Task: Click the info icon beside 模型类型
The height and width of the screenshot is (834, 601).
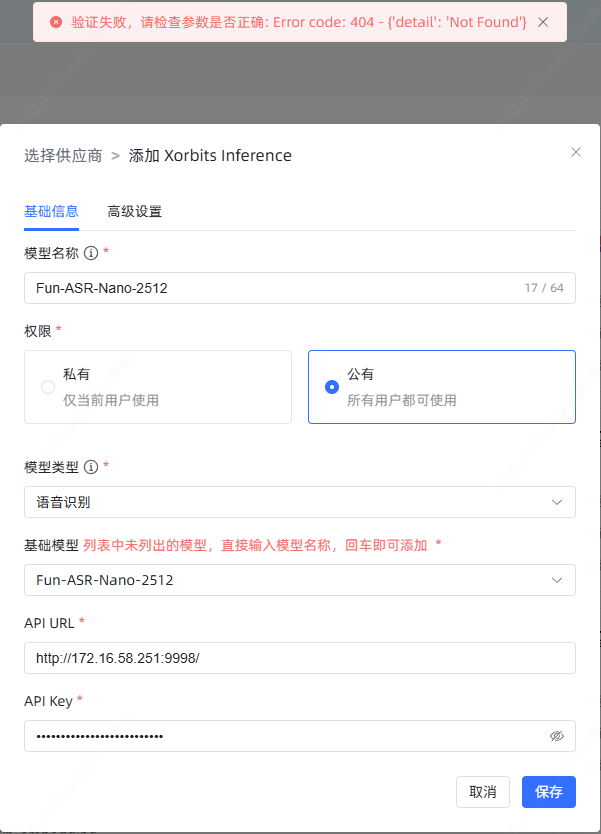Action: 91,467
